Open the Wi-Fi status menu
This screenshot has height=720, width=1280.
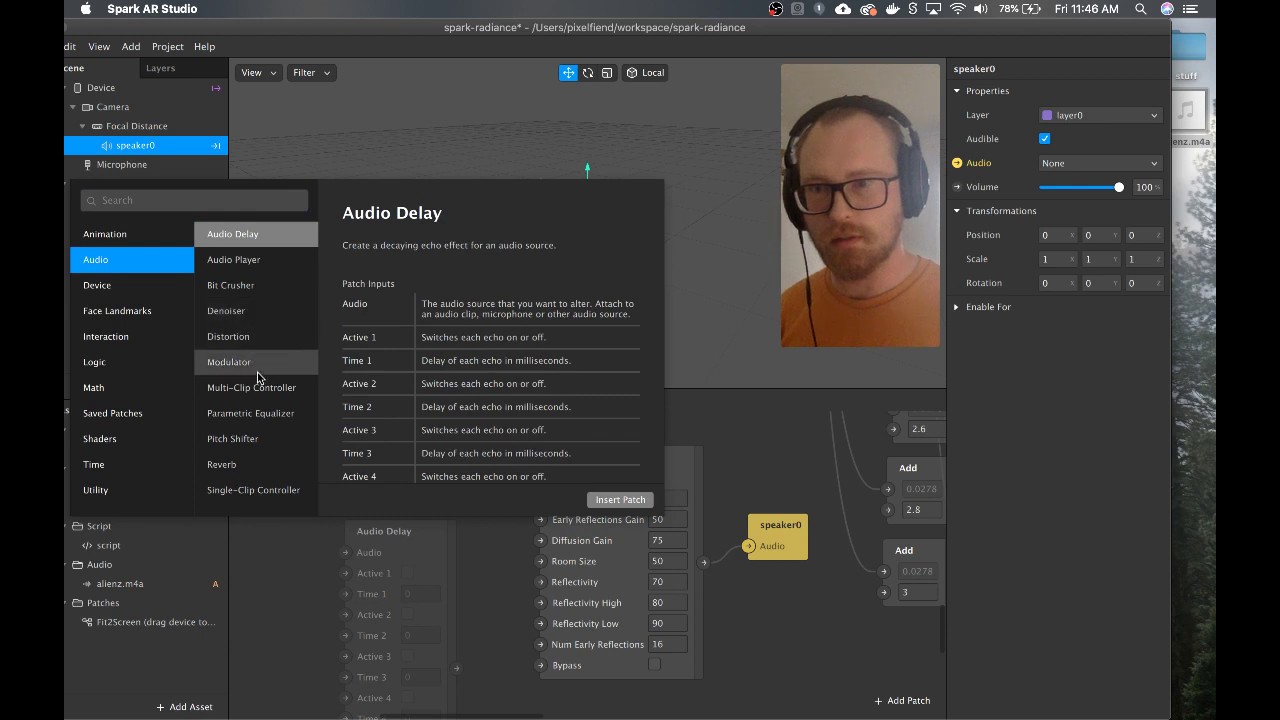pyautogui.click(x=958, y=9)
